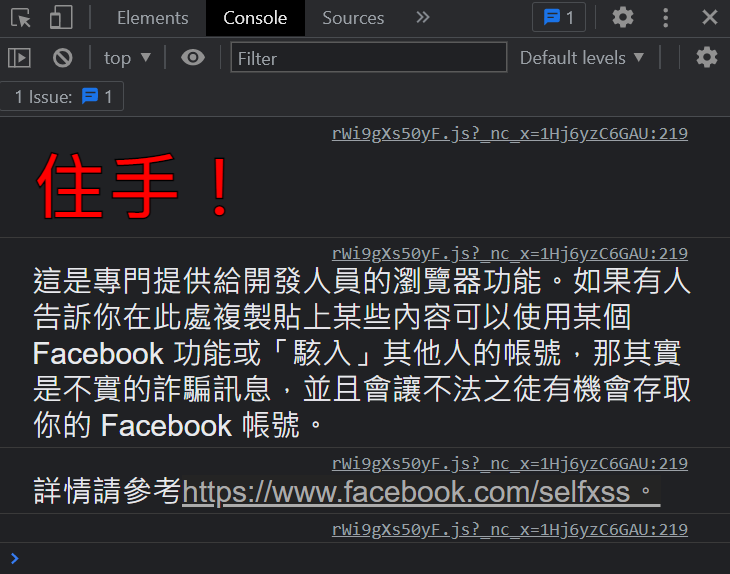Select the 這是專門提供給開發人員 warning paragraph
Image resolution: width=730 pixels, height=574 pixels.
point(362,353)
